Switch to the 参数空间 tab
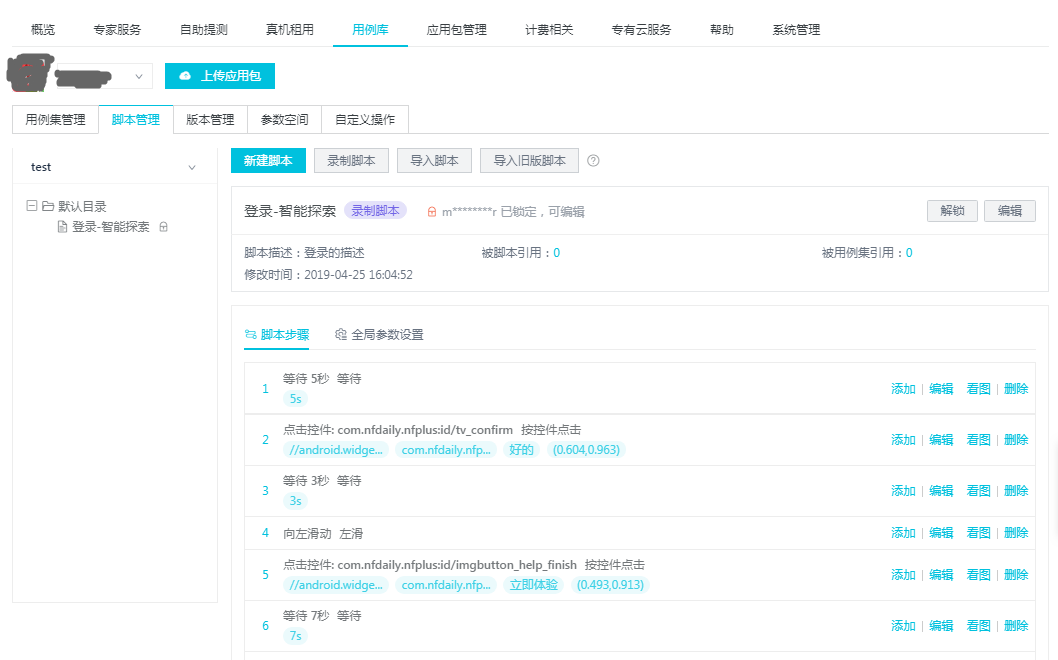 coord(284,120)
